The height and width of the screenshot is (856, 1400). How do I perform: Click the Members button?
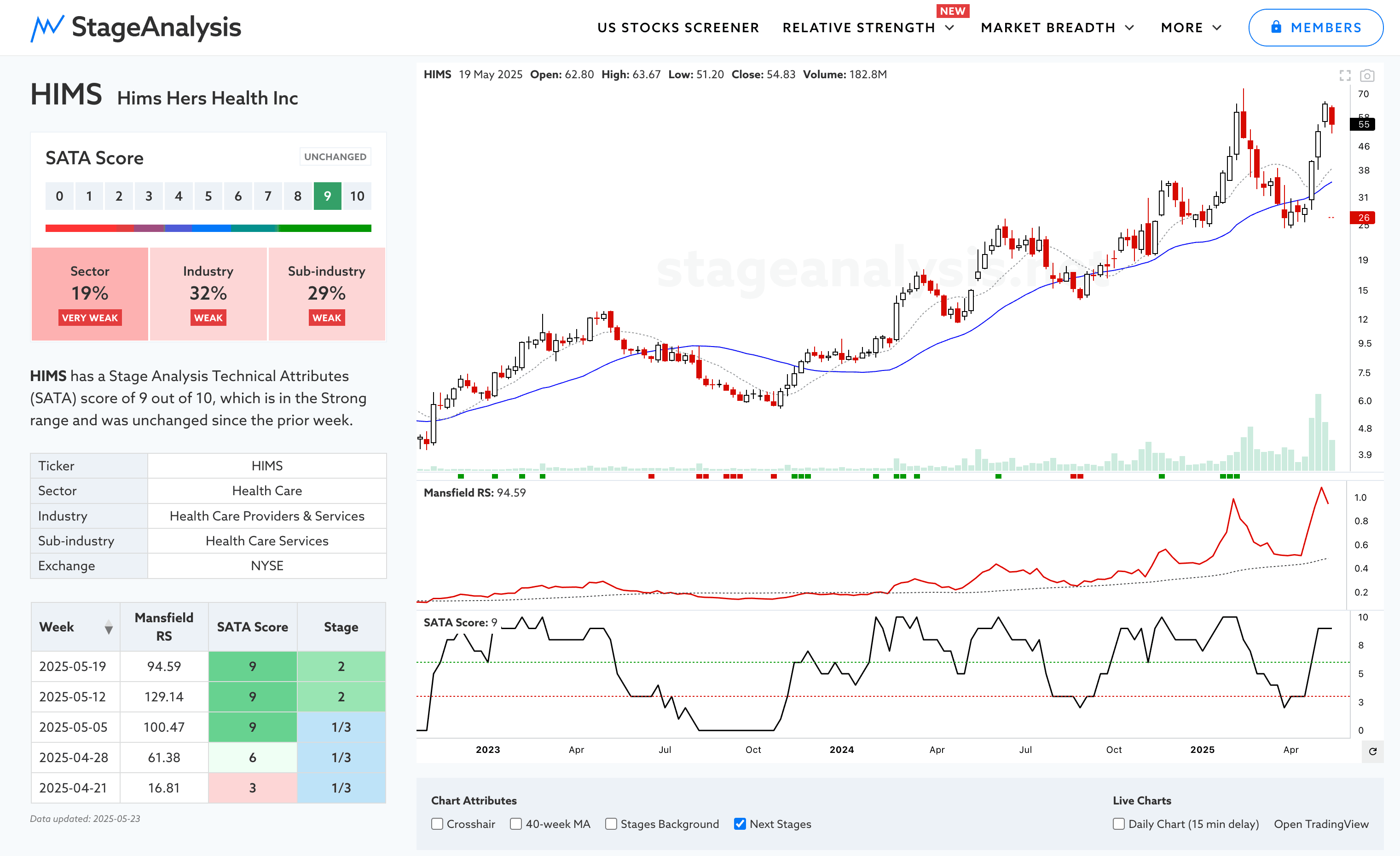click(1315, 27)
